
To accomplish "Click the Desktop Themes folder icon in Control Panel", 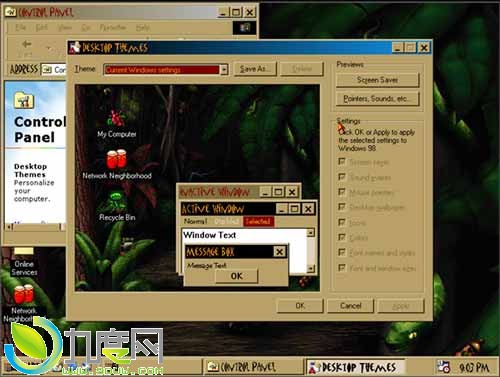I will pyautogui.click(x=24, y=101).
